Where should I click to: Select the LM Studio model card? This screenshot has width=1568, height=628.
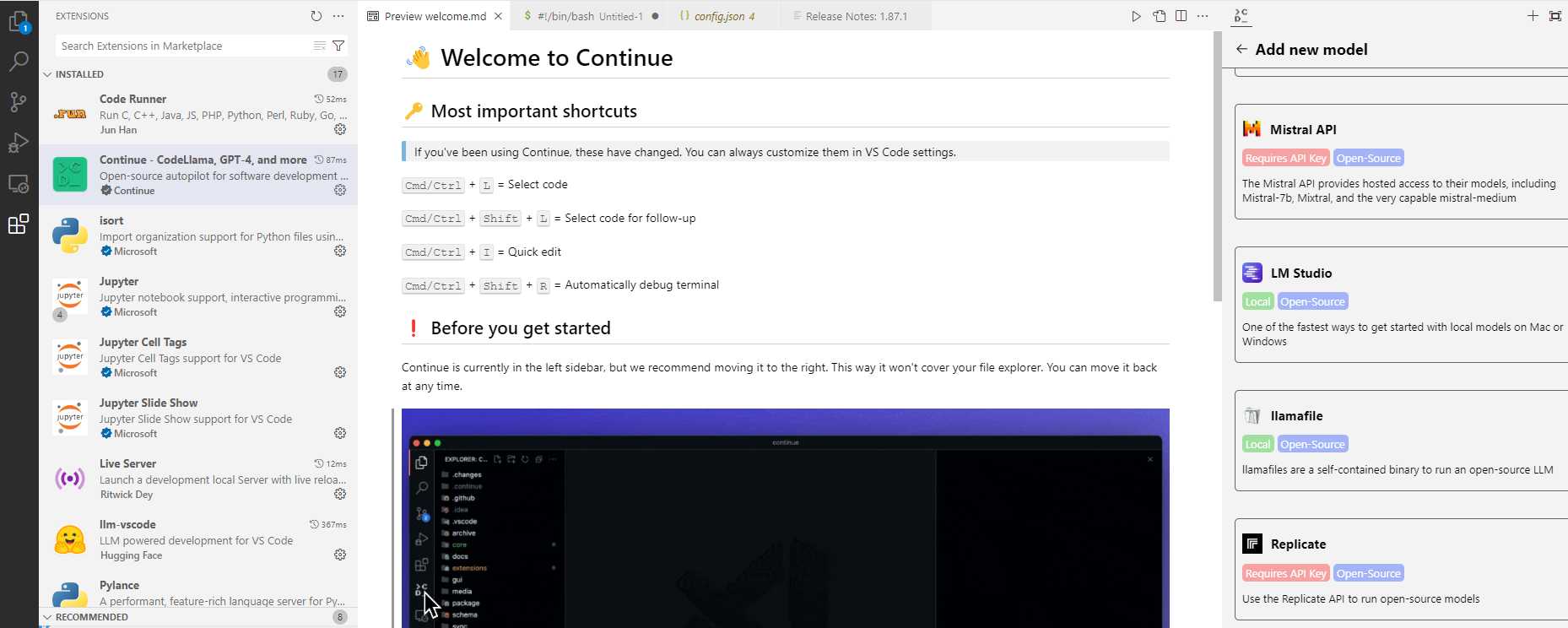click(x=1401, y=305)
